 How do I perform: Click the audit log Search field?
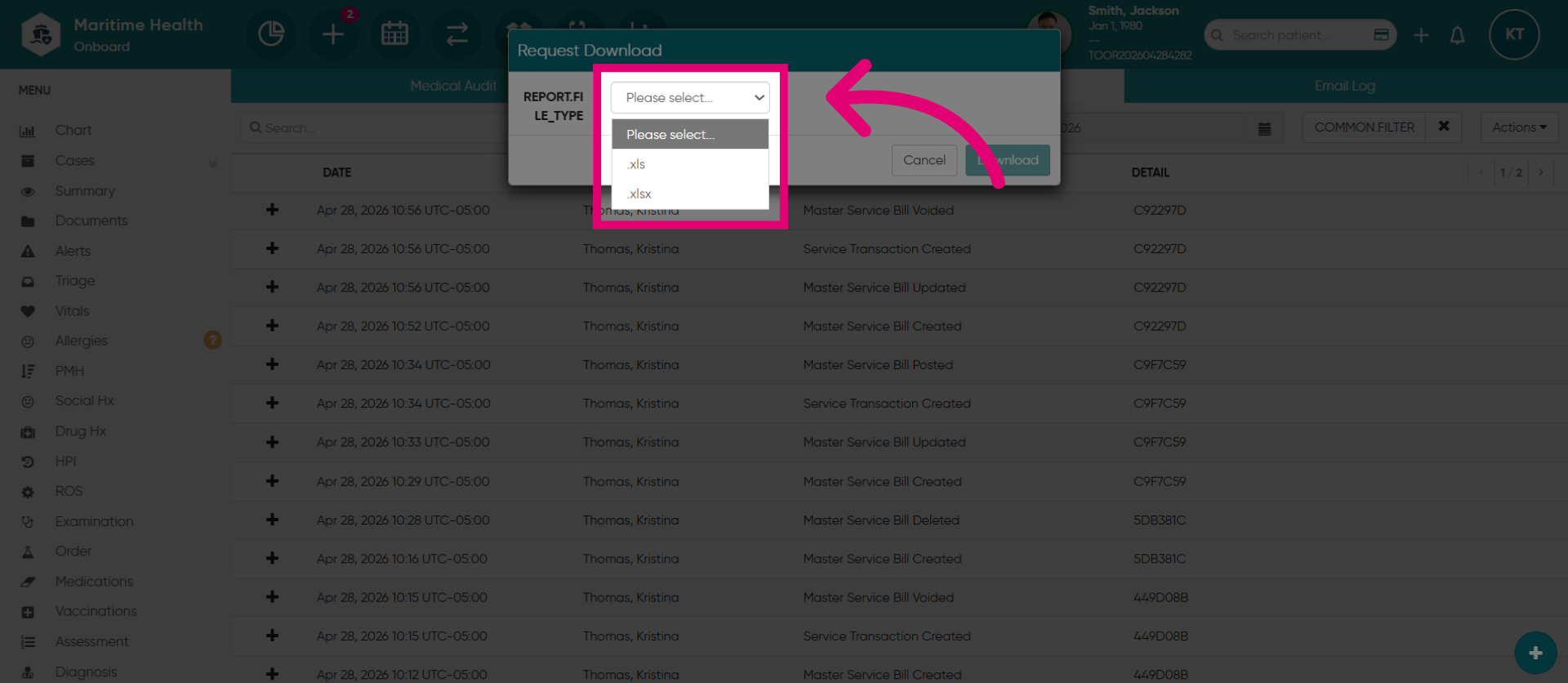376,128
